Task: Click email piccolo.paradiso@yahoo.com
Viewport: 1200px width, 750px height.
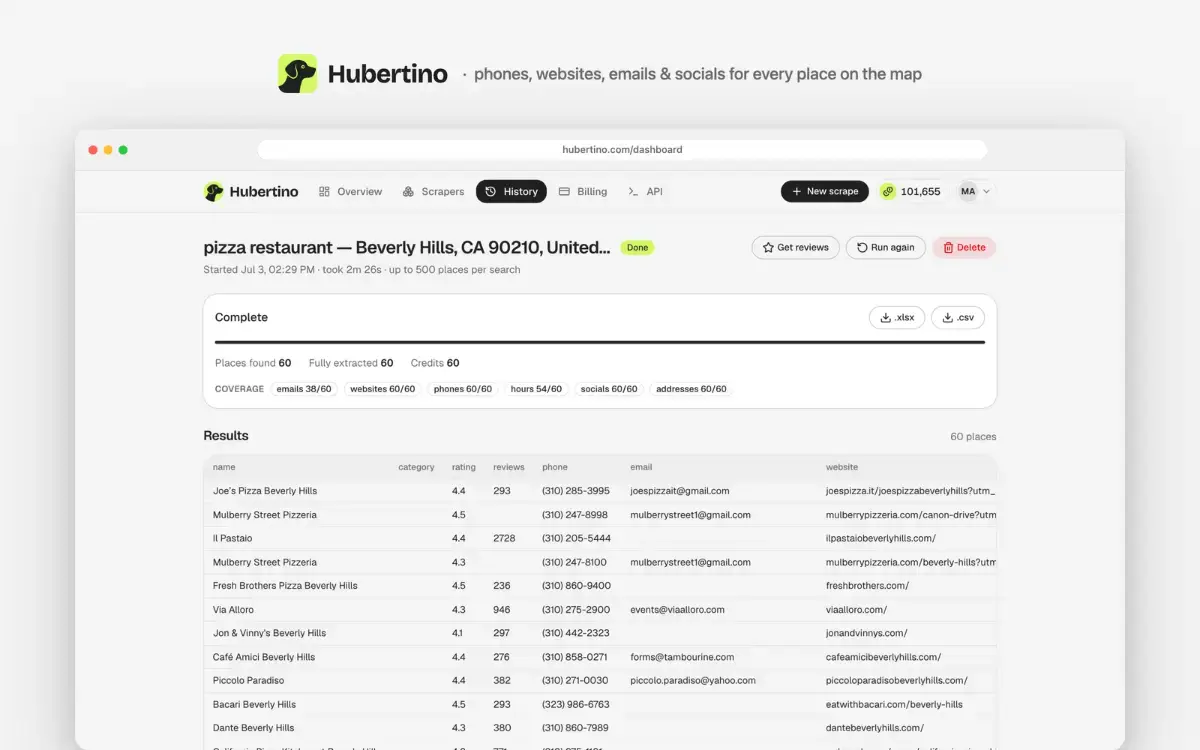Action: coord(693,681)
